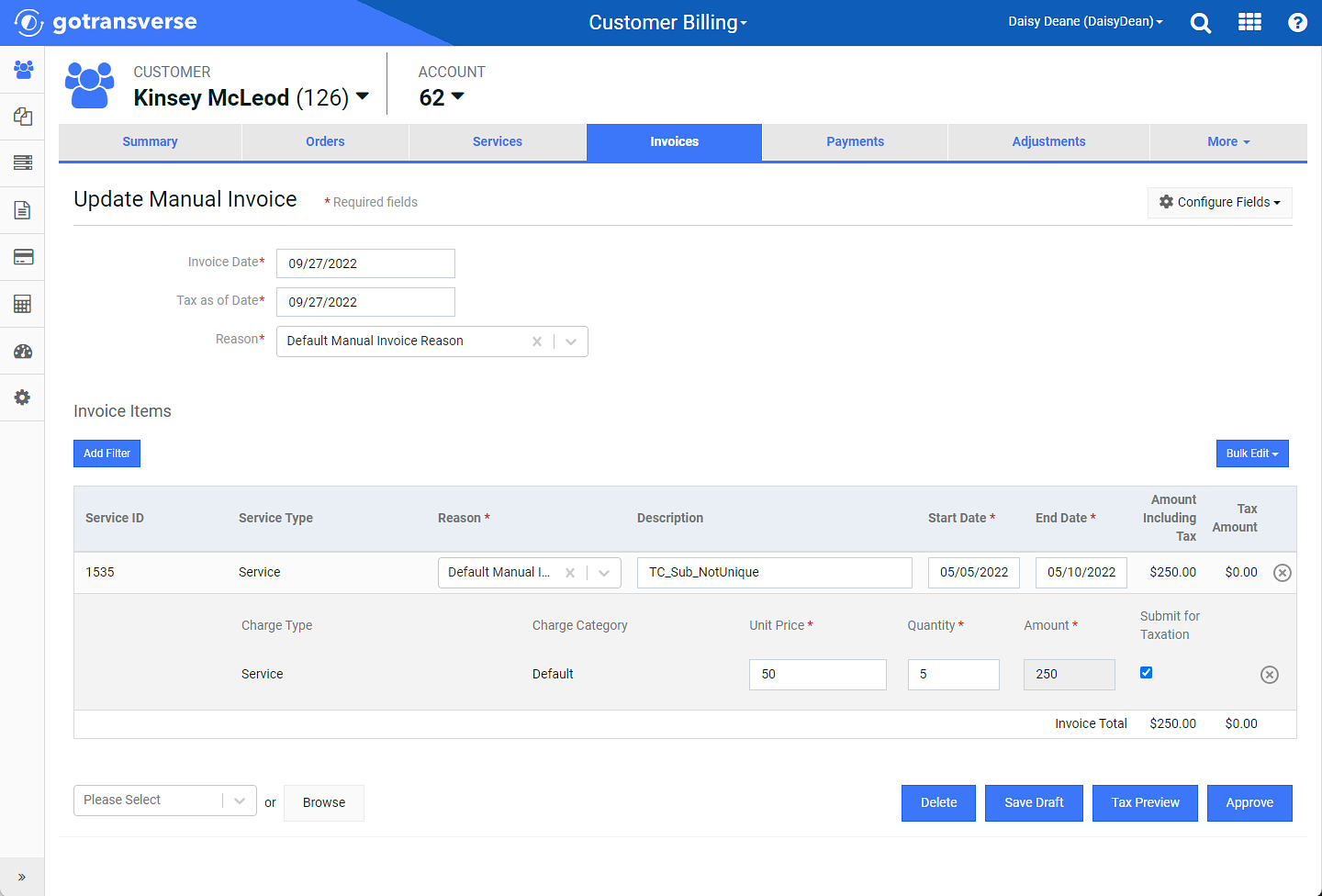Click the gotransverse logo

[106, 22]
